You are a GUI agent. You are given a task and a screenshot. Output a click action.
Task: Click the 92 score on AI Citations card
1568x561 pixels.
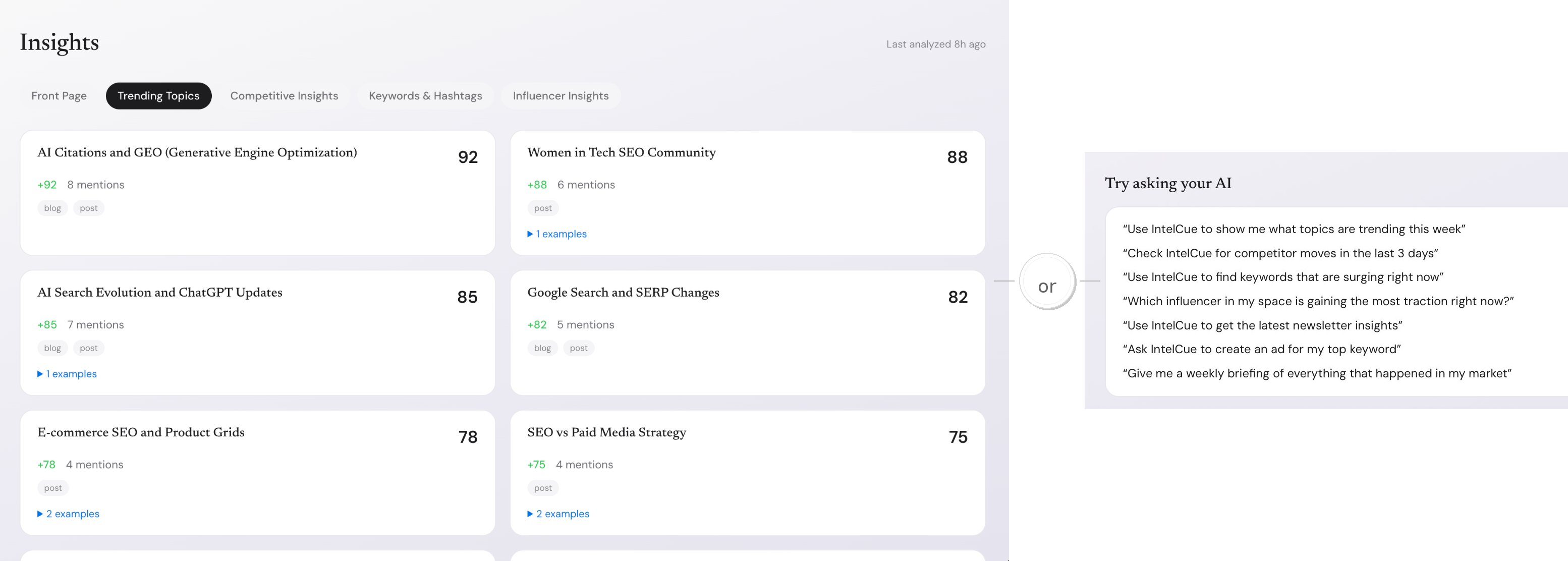468,157
